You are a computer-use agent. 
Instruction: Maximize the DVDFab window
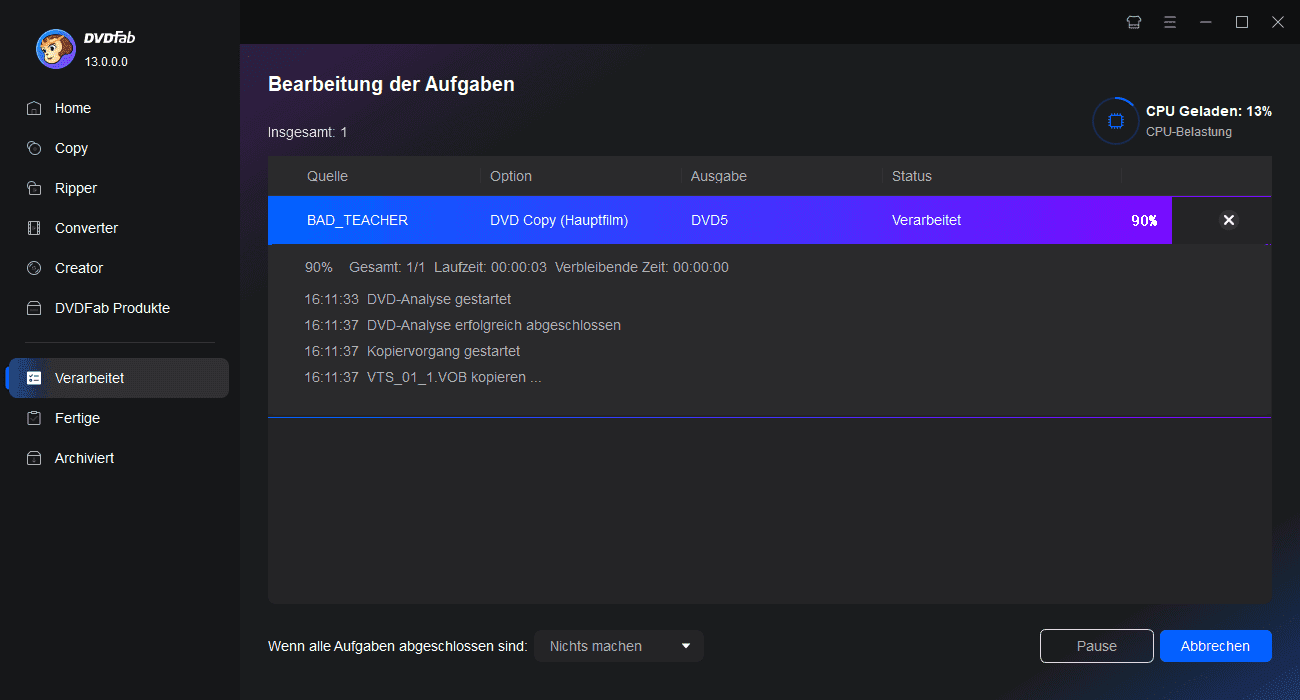(x=1242, y=22)
